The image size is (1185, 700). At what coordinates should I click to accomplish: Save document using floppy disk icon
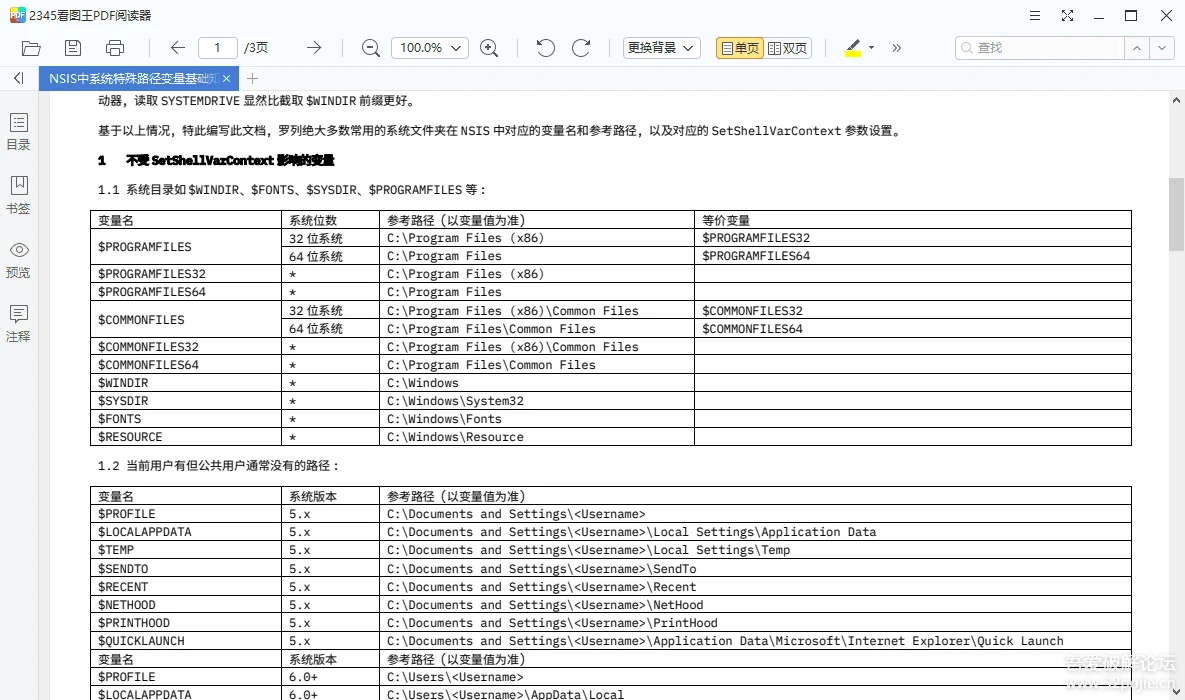coord(73,48)
